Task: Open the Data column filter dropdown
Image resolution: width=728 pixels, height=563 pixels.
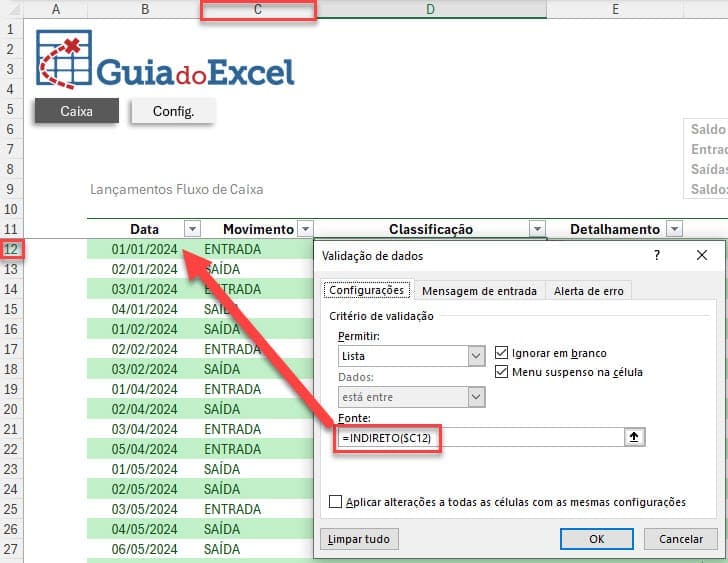Action: click(192, 229)
